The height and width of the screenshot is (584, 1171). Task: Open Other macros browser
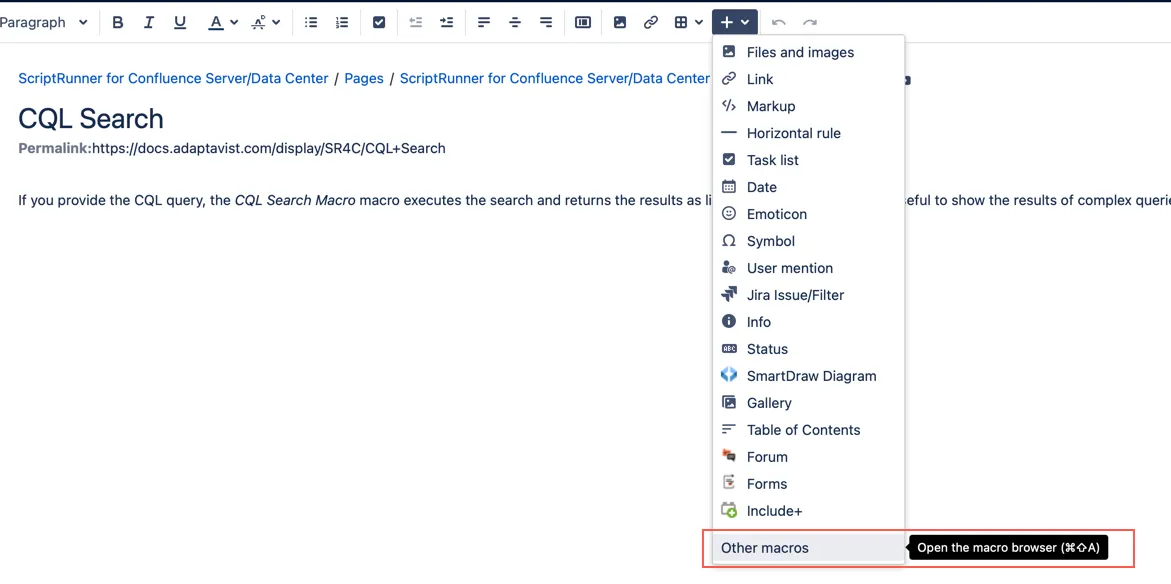809,548
